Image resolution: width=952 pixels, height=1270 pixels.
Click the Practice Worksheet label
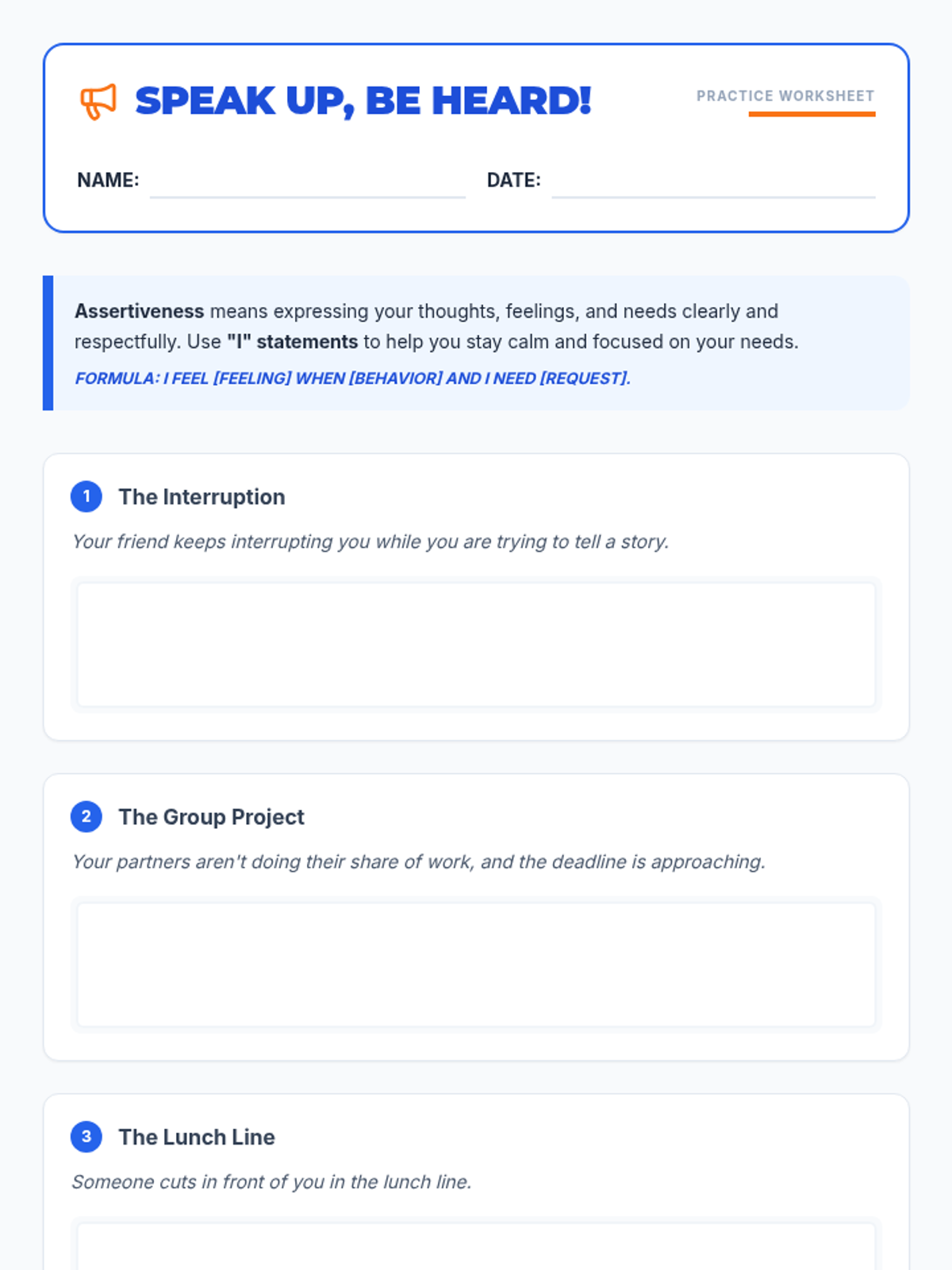(785, 96)
